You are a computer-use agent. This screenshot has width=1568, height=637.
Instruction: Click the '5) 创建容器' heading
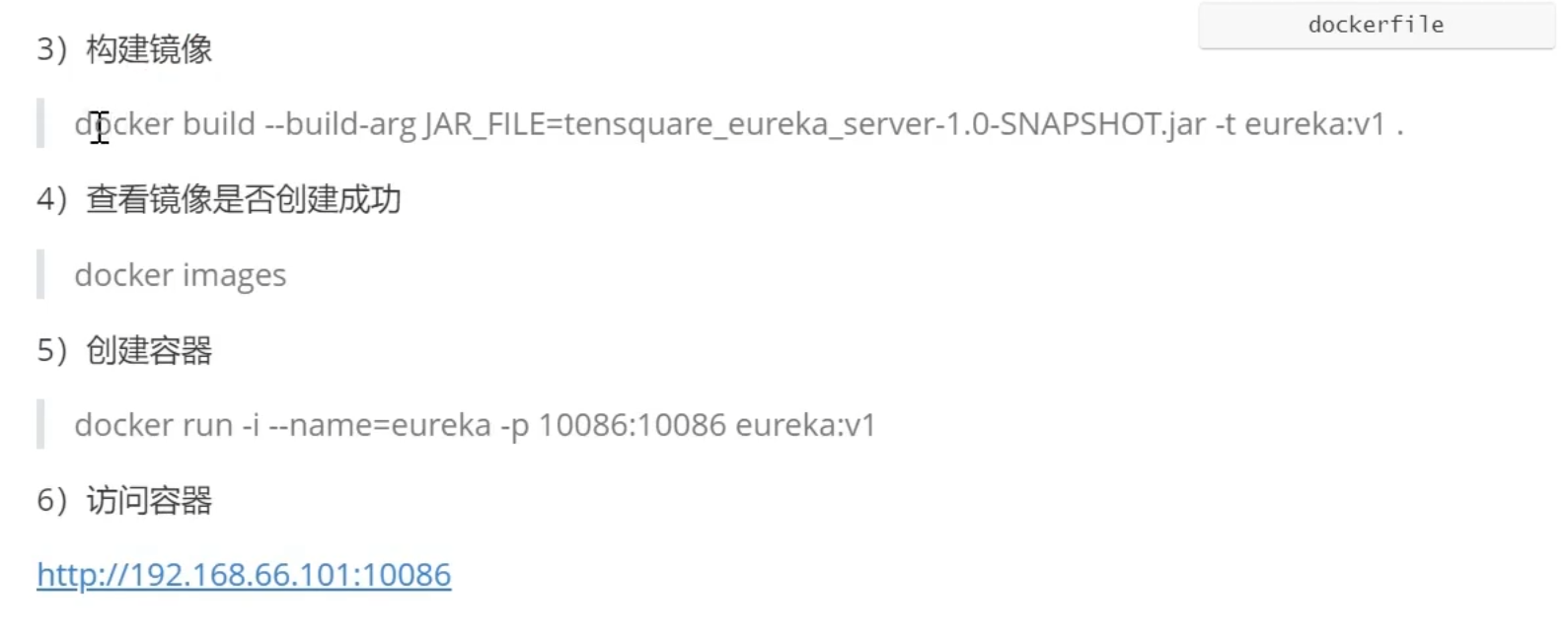click(x=124, y=350)
